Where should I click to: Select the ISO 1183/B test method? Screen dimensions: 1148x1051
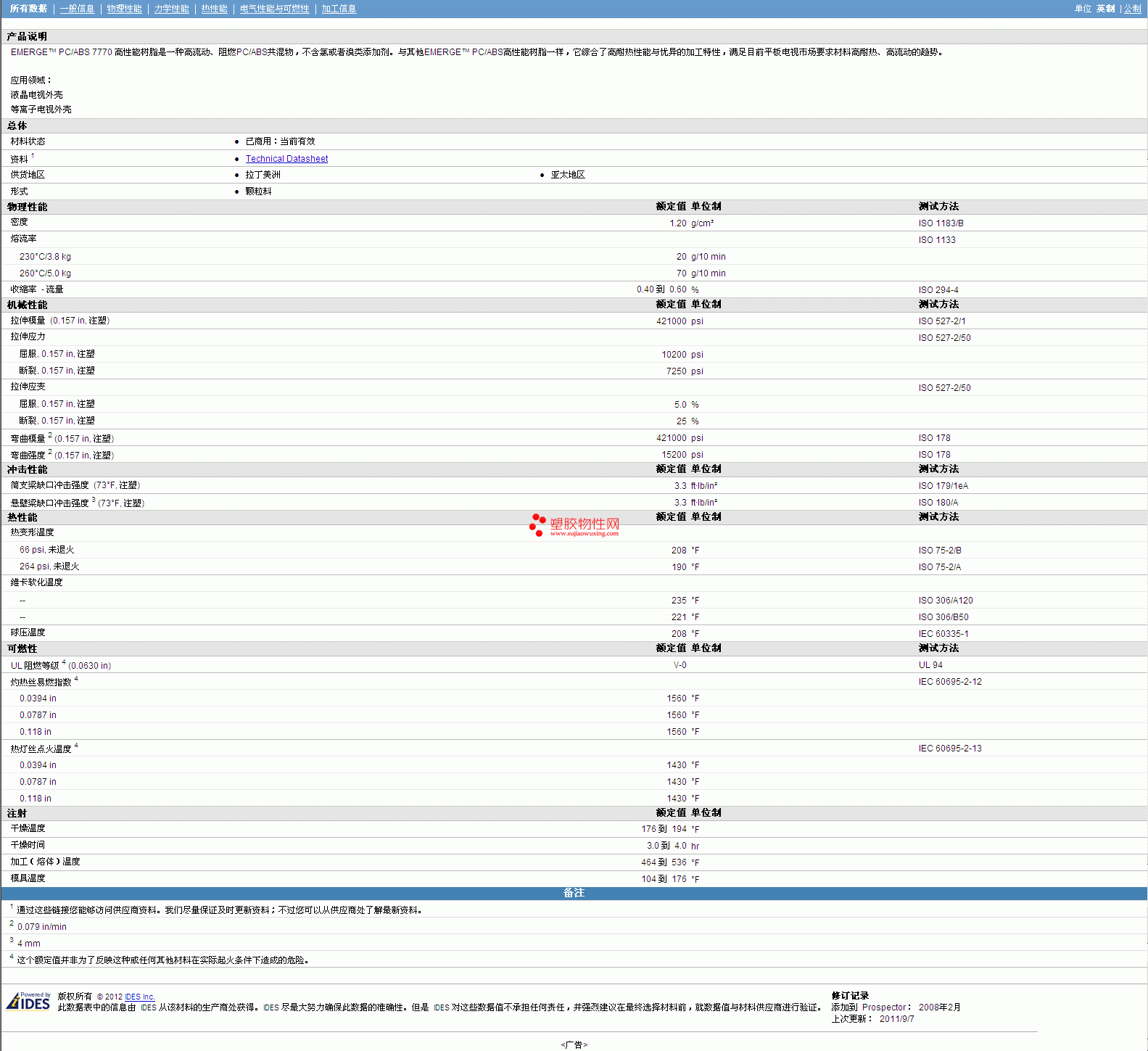pos(941,223)
